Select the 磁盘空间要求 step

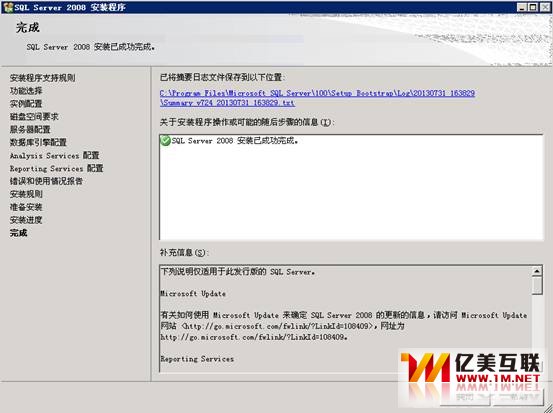click(x=34, y=116)
